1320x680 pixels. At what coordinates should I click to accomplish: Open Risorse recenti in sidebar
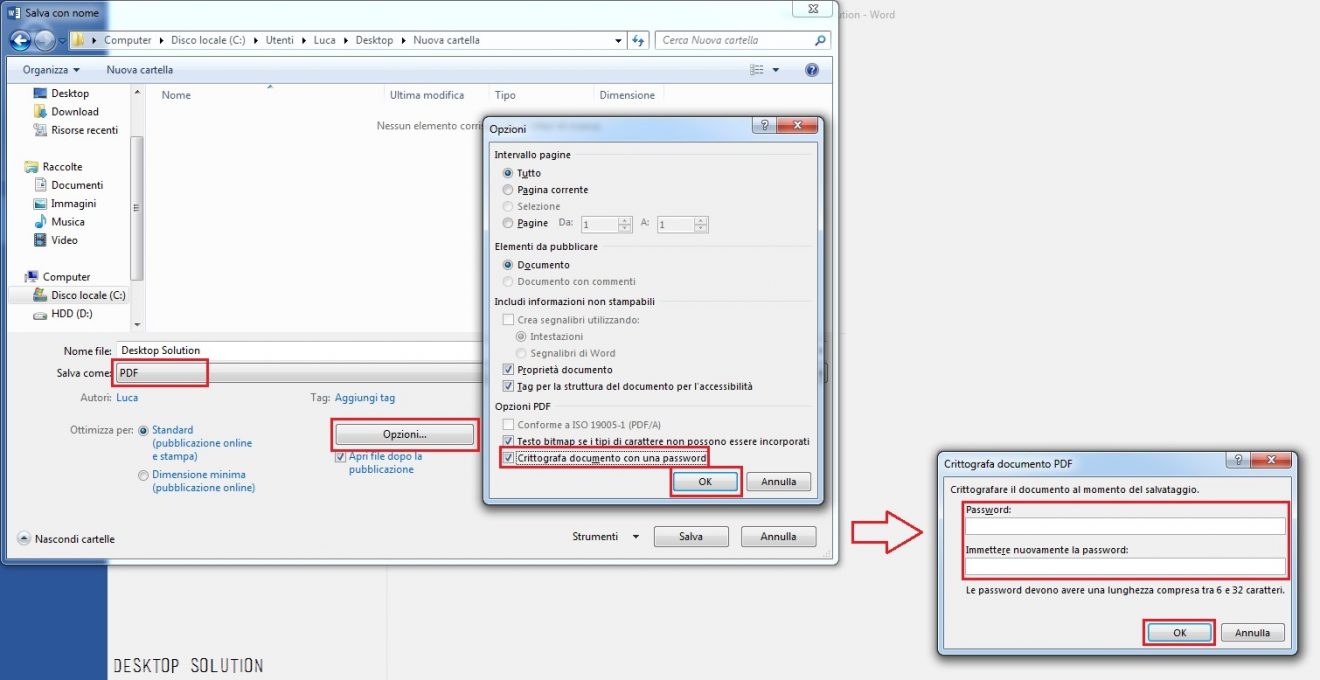(x=84, y=130)
